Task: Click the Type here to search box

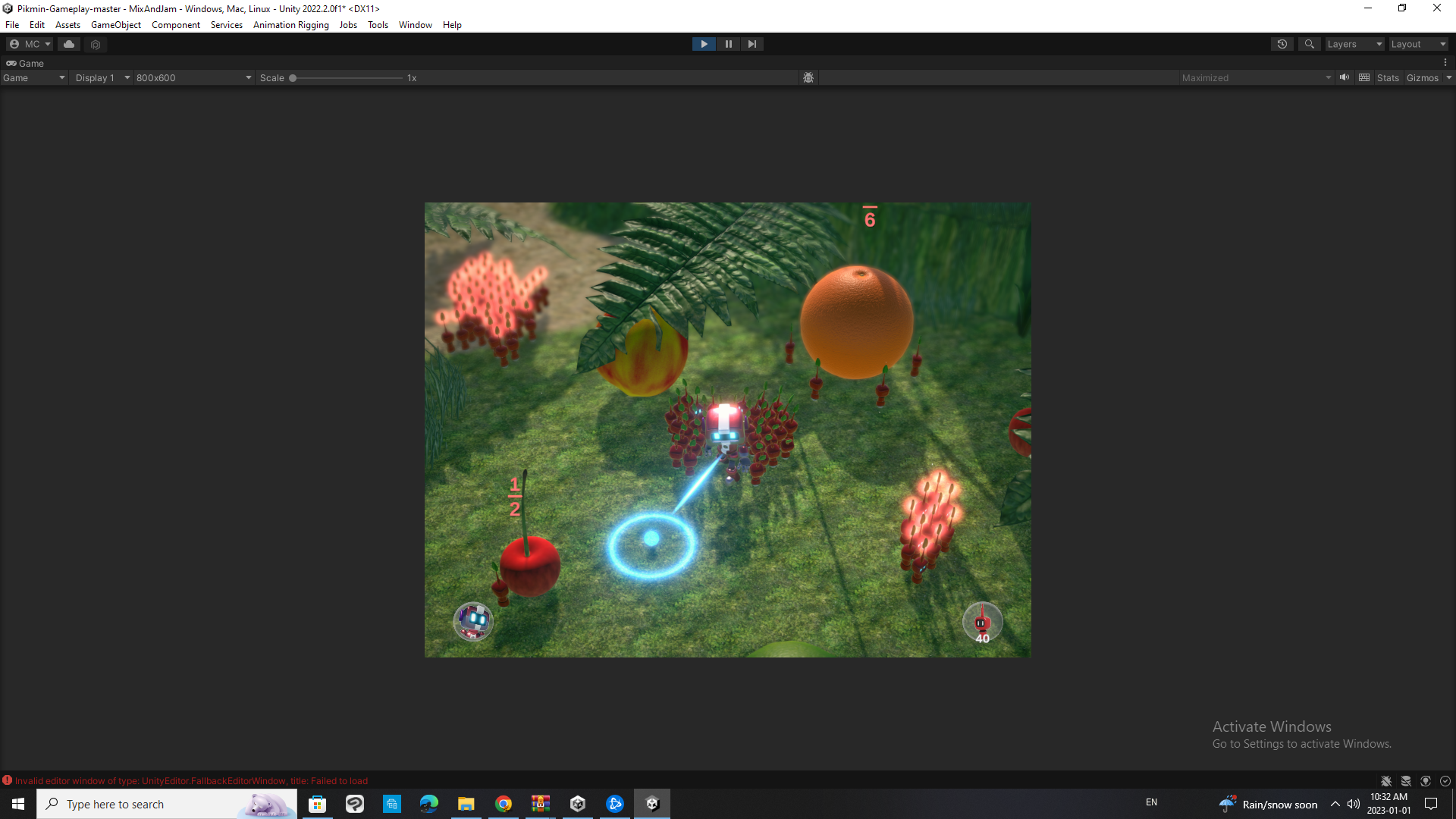Action: click(x=167, y=804)
